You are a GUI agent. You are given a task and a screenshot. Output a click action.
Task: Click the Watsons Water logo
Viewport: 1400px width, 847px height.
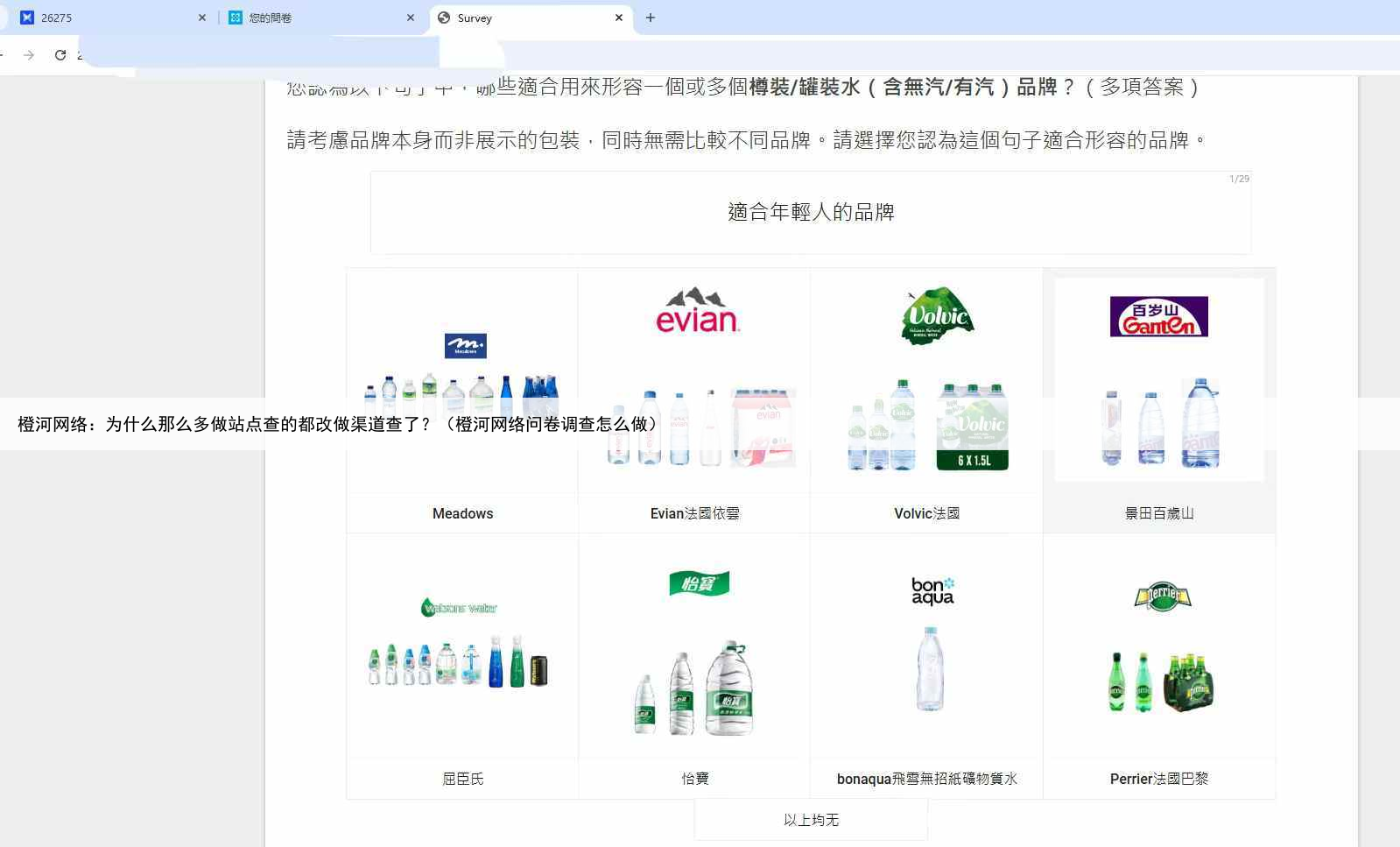click(459, 607)
